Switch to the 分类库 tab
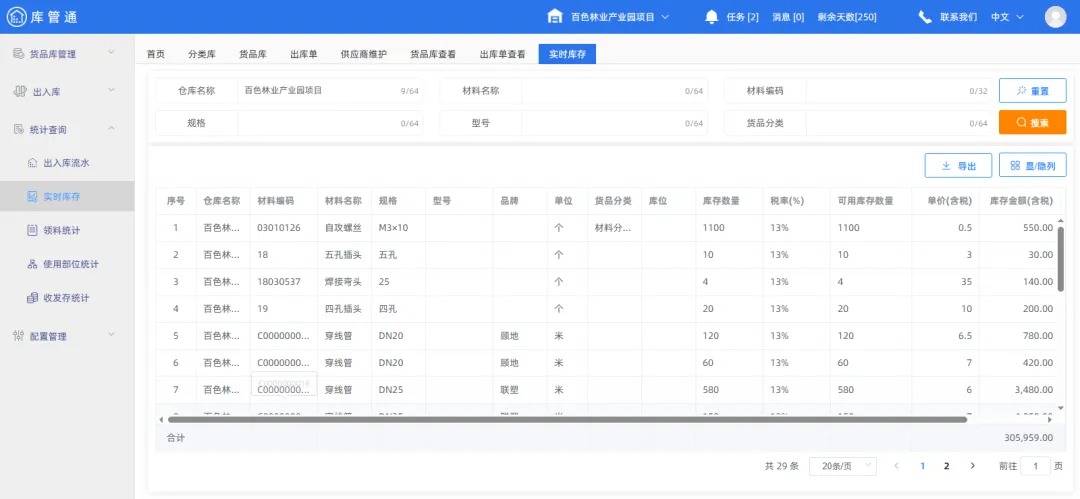The image size is (1080, 499). (202, 54)
